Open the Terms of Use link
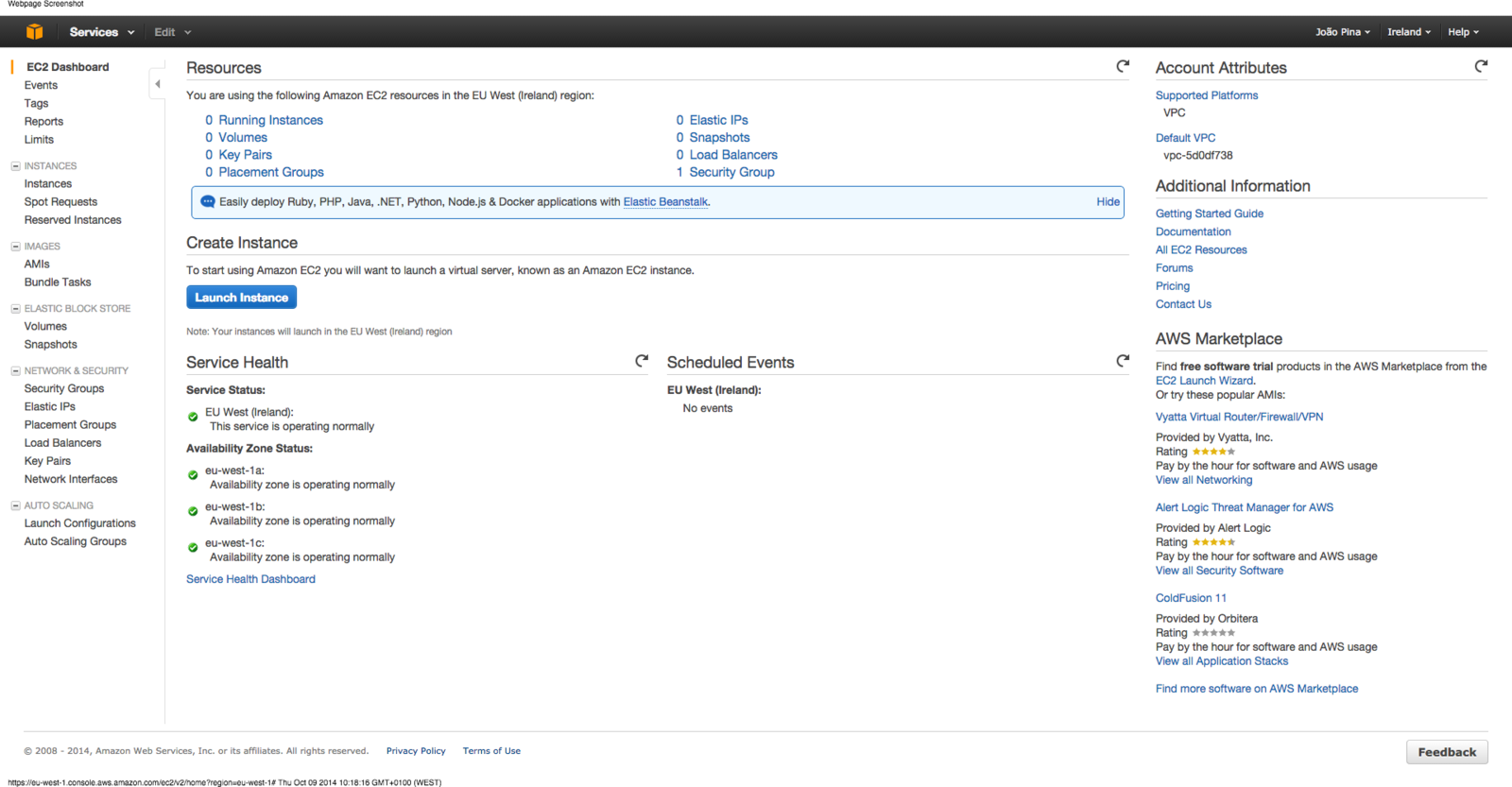Screen dimensions: 1512x787 (x=491, y=751)
